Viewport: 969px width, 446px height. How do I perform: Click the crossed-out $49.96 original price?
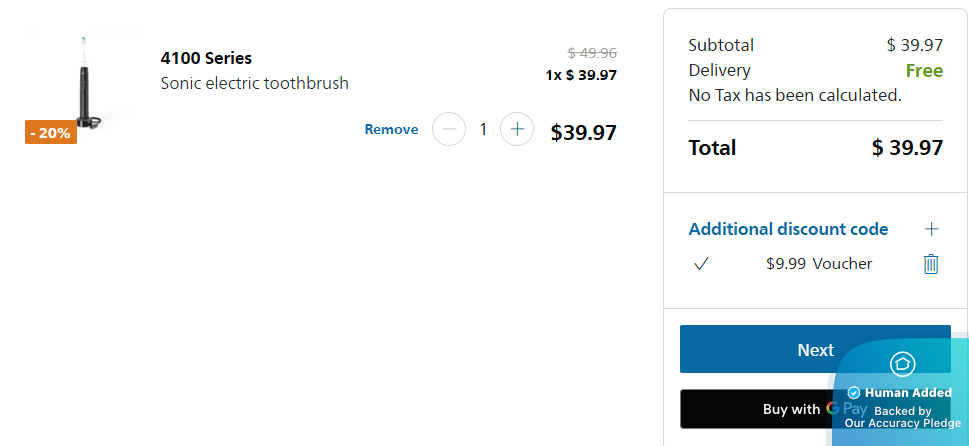(x=592, y=53)
